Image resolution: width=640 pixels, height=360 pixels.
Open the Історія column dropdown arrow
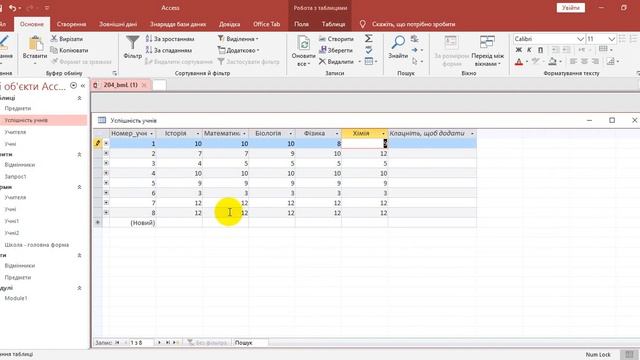point(198,133)
